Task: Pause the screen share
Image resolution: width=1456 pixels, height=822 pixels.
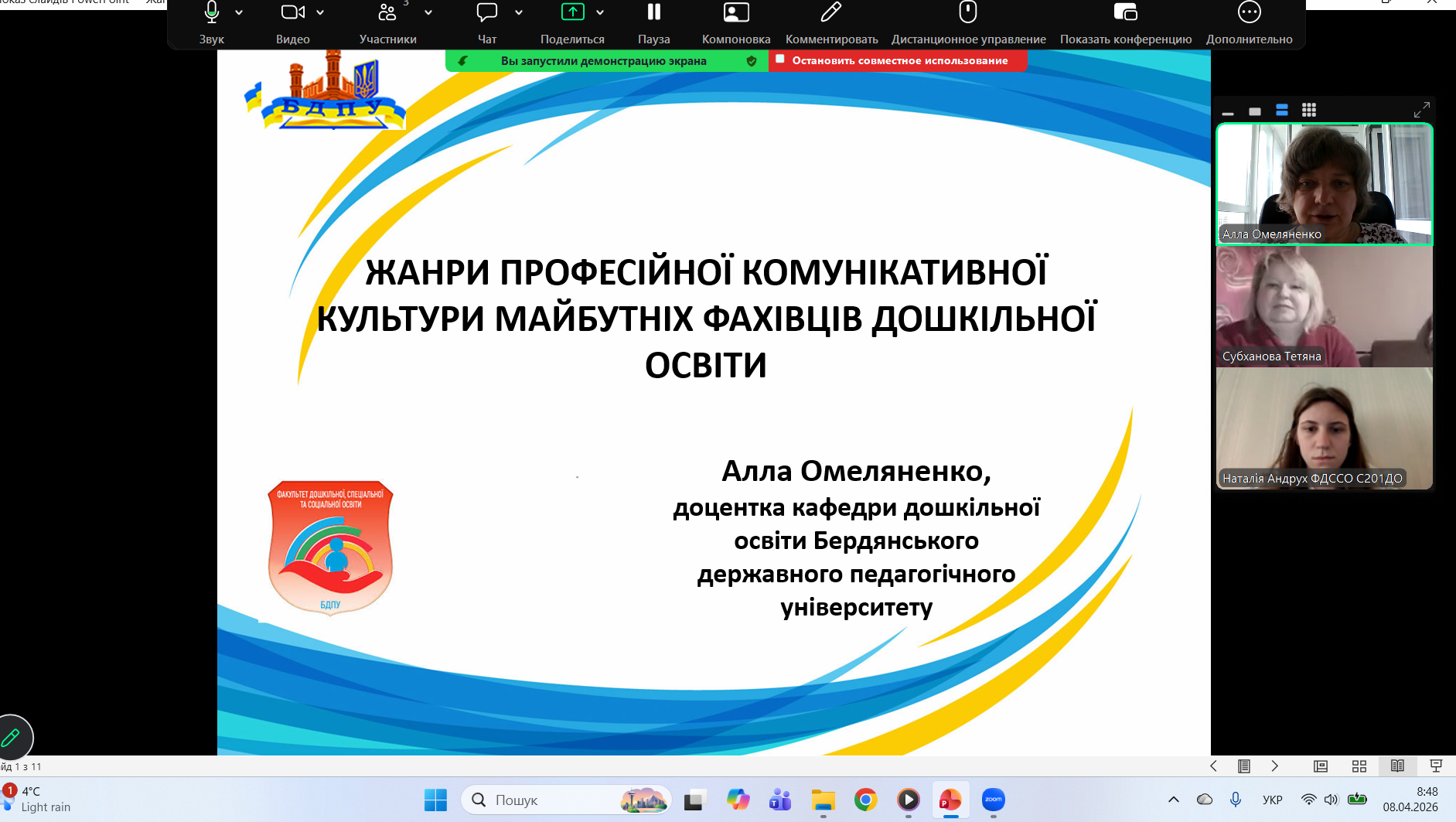Action: click(x=653, y=13)
